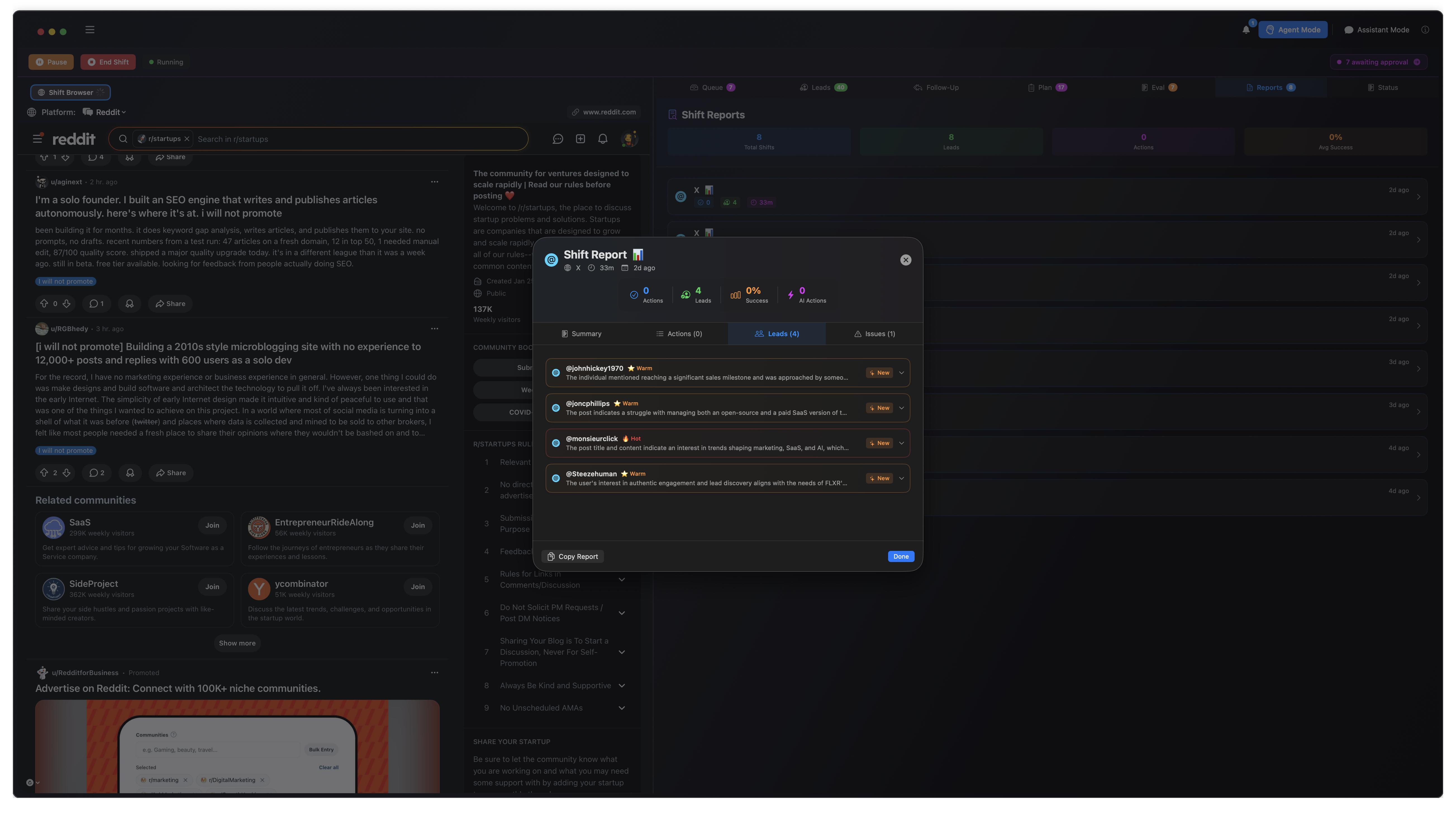Open the Eval tab
Image resolution: width=1456 pixels, height=813 pixels.
pos(1159,88)
